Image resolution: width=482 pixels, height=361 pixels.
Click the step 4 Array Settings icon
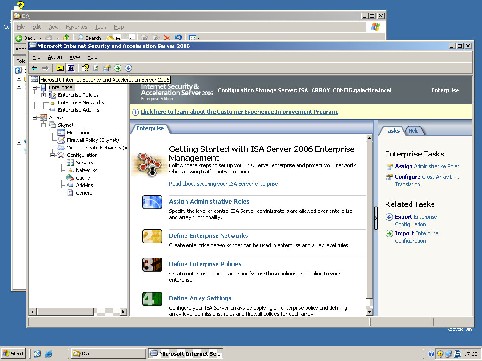pyautogui.click(x=152, y=299)
